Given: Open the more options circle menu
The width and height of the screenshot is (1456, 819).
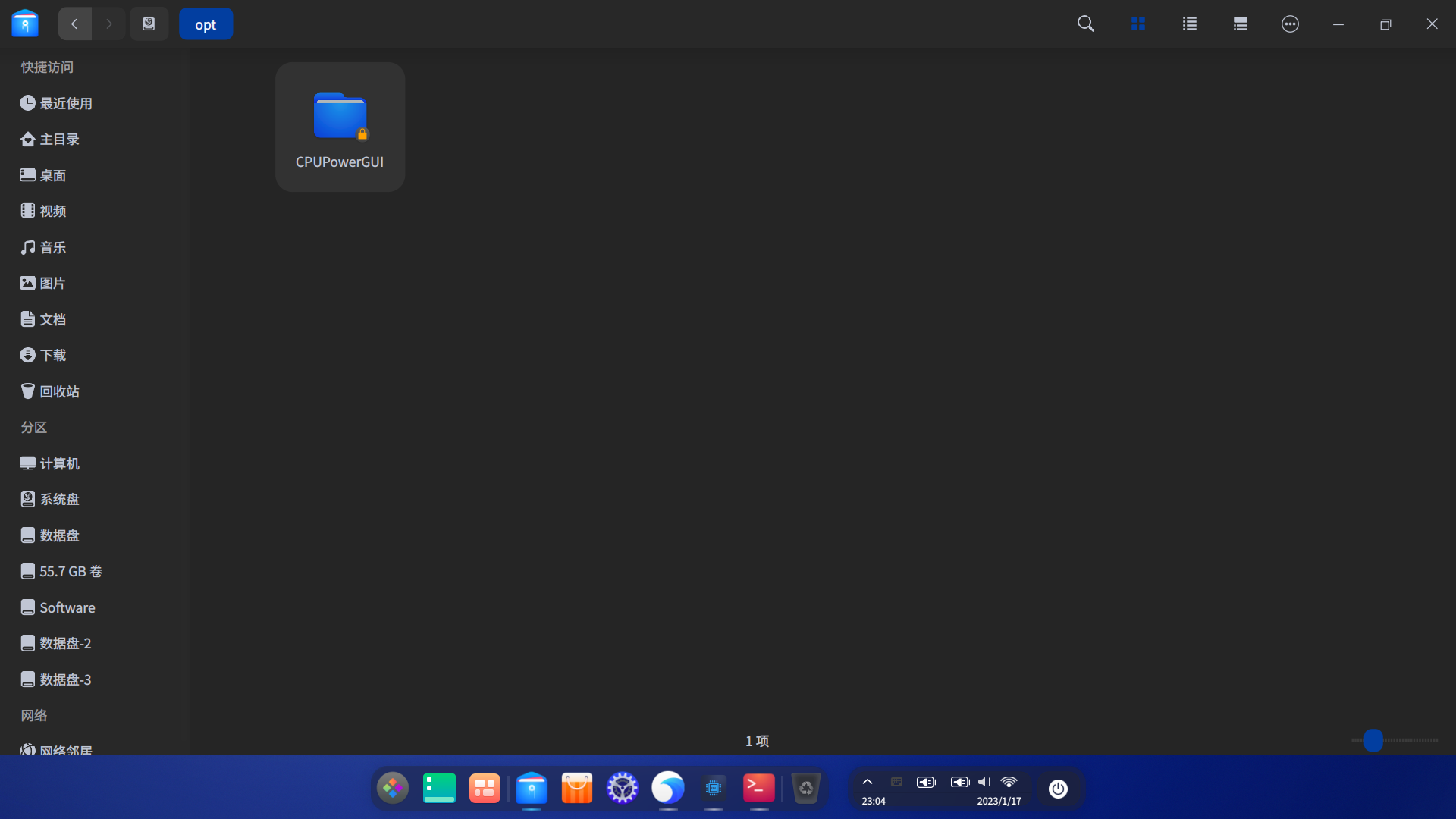Looking at the screenshot, I should tap(1290, 24).
